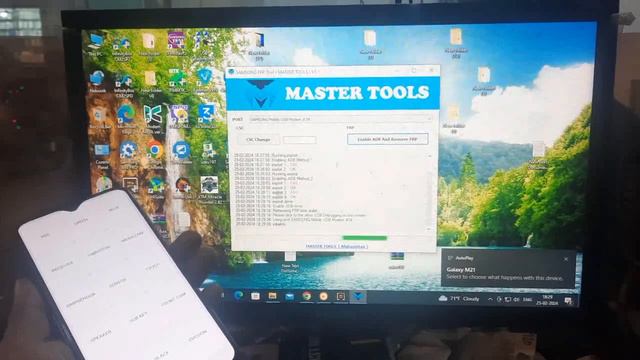The width and height of the screenshot is (640, 360).
Task: Open This PC desktop icon
Action: pyautogui.click(x=96, y=44)
